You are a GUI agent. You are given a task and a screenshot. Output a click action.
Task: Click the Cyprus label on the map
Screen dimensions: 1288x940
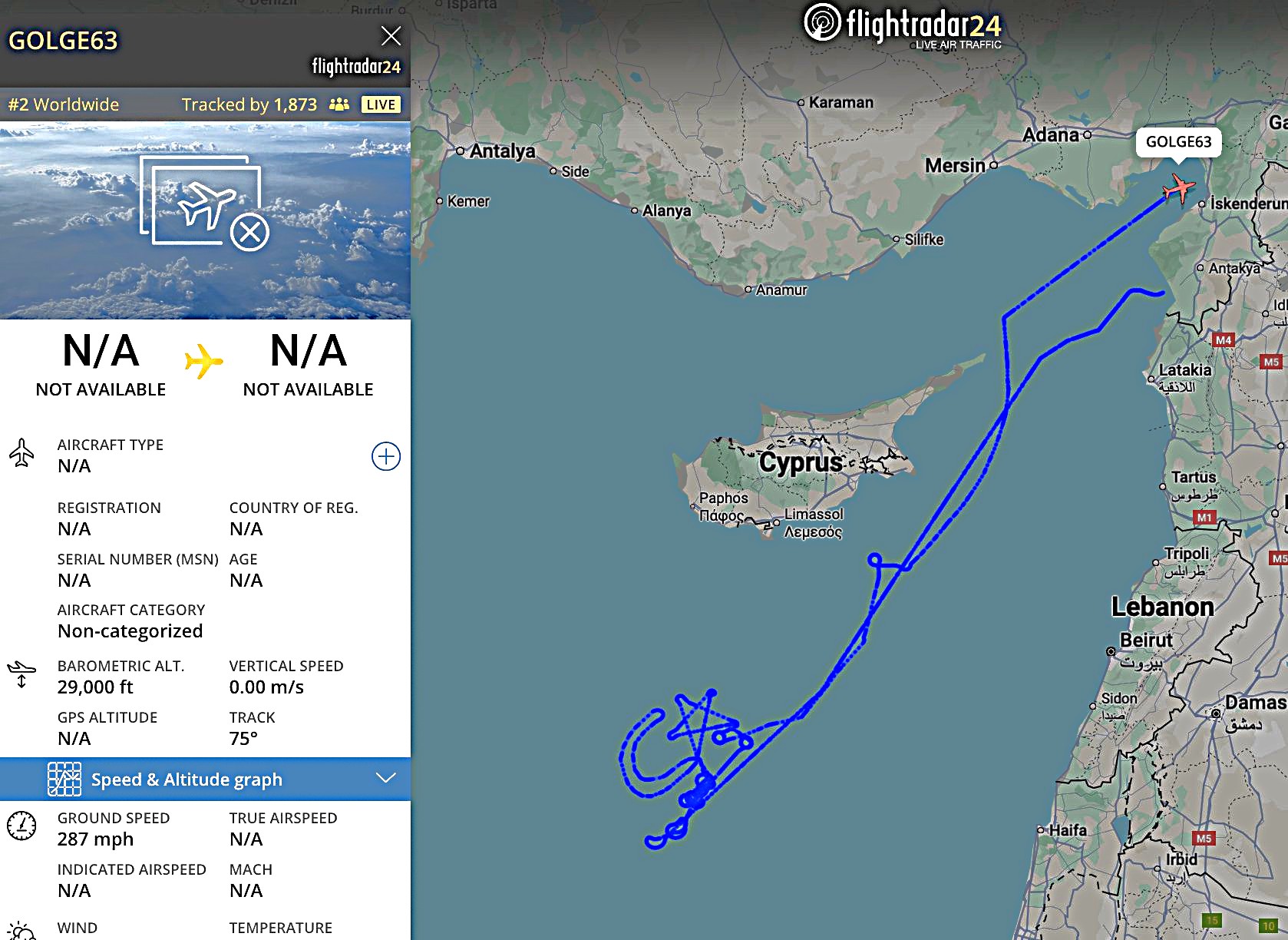pos(801,462)
